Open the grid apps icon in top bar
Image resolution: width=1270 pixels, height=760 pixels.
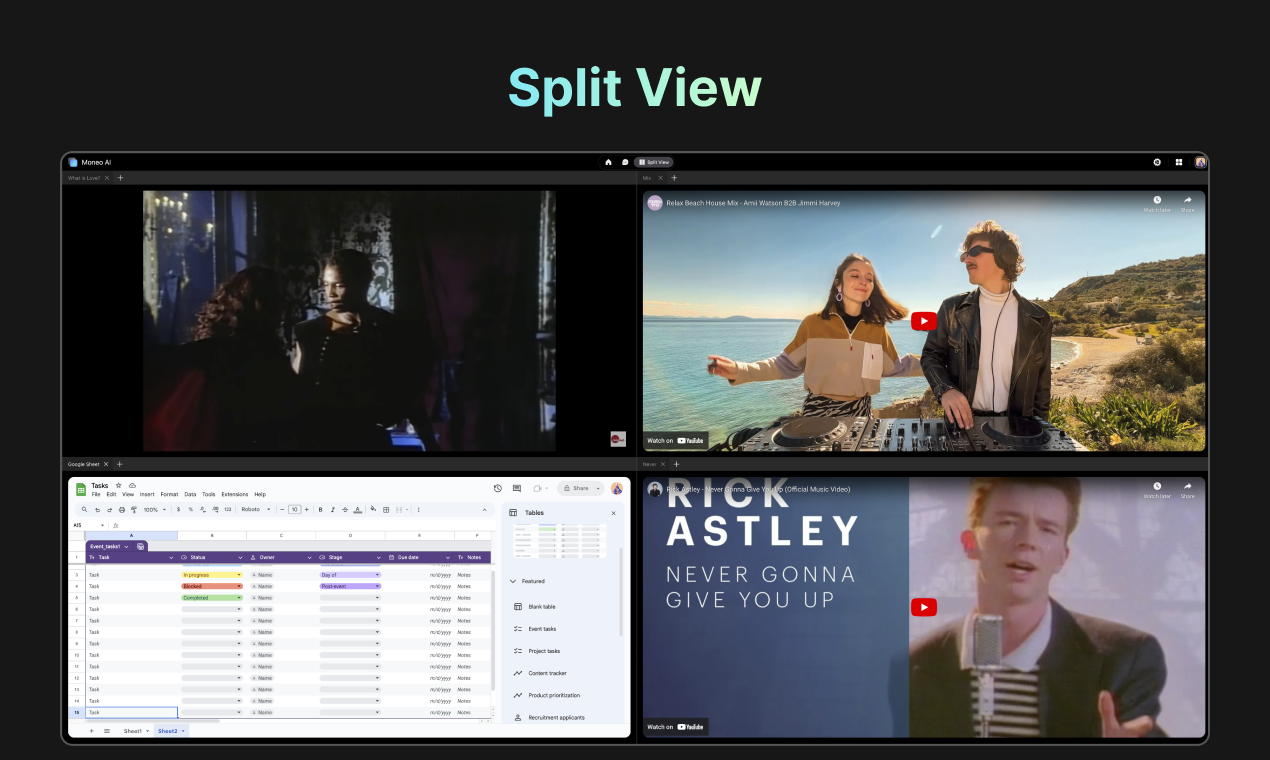click(x=1179, y=162)
